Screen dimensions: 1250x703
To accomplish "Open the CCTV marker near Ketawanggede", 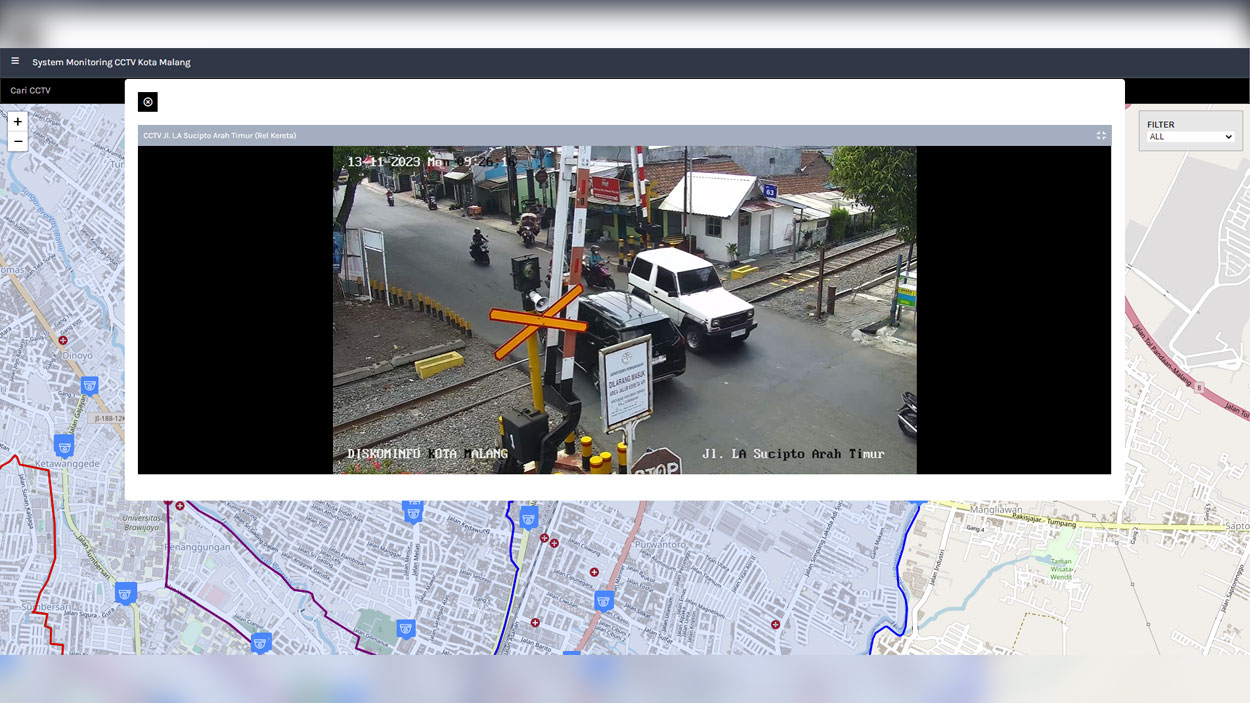I will [x=63, y=446].
